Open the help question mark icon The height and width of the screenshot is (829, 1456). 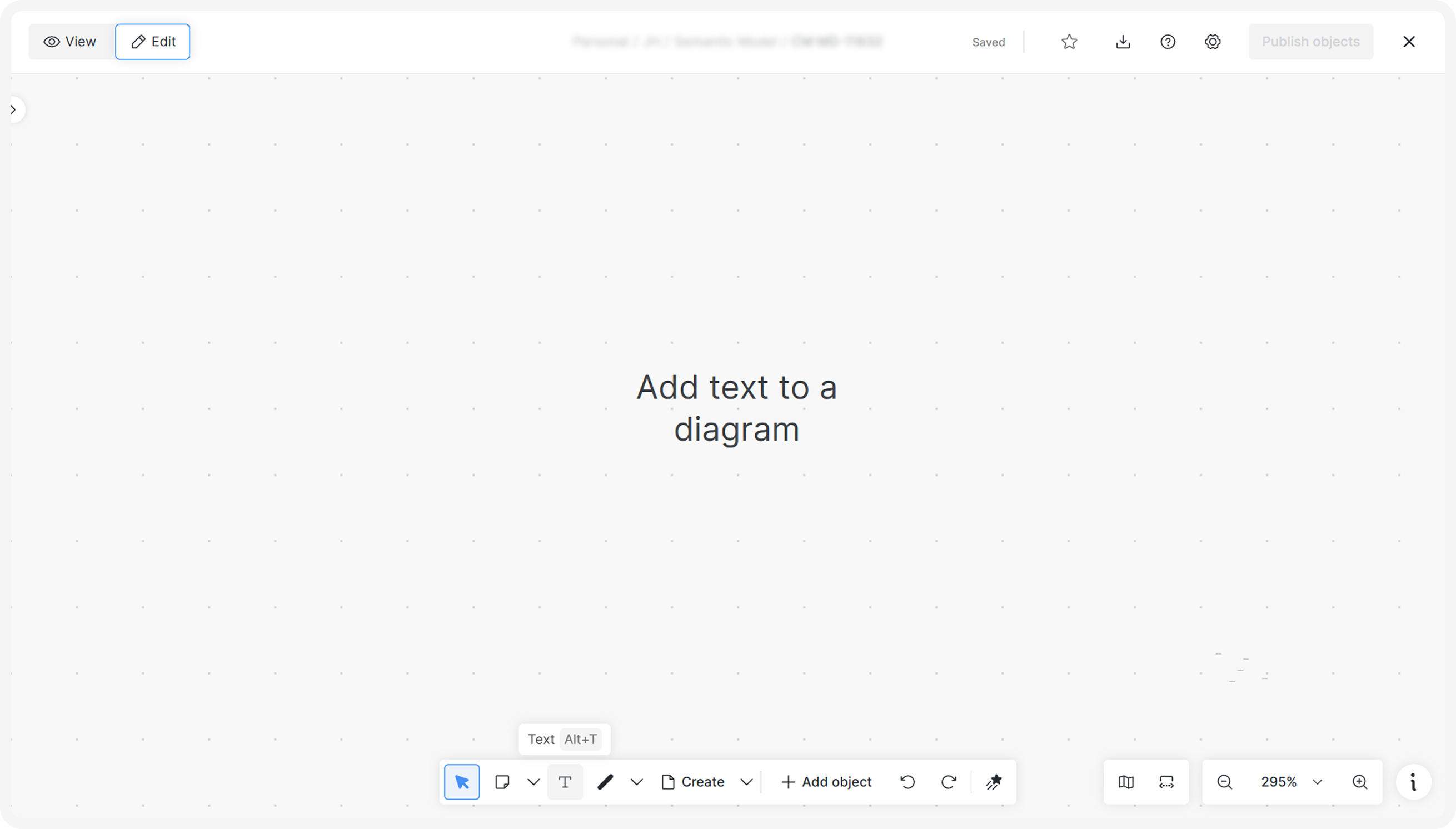pyautogui.click(x=1168, y=42)
